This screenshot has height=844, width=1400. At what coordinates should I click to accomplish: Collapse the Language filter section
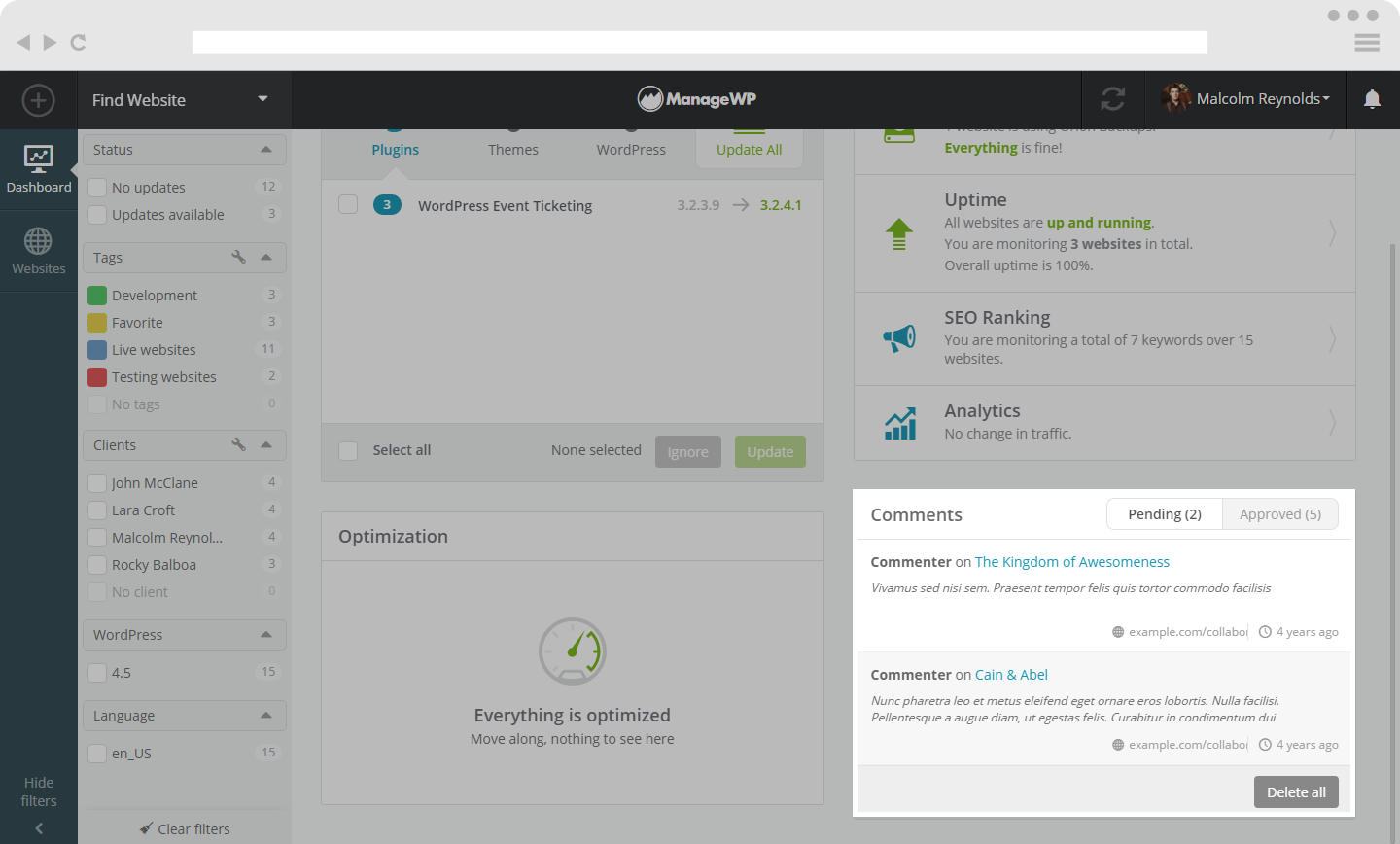tap(266, 715)
